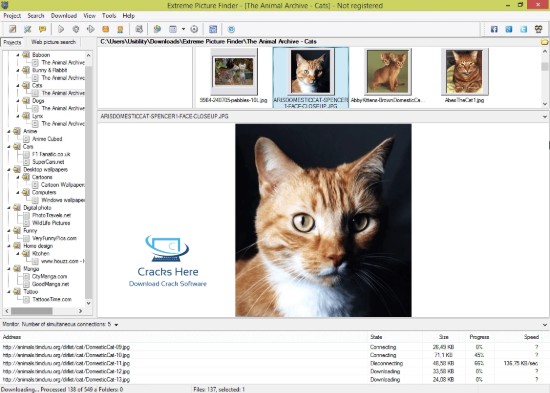The width and height of the screenshot is (550, 393).
Task: Switch to the Web picture search tab
Action: point(53,42)
